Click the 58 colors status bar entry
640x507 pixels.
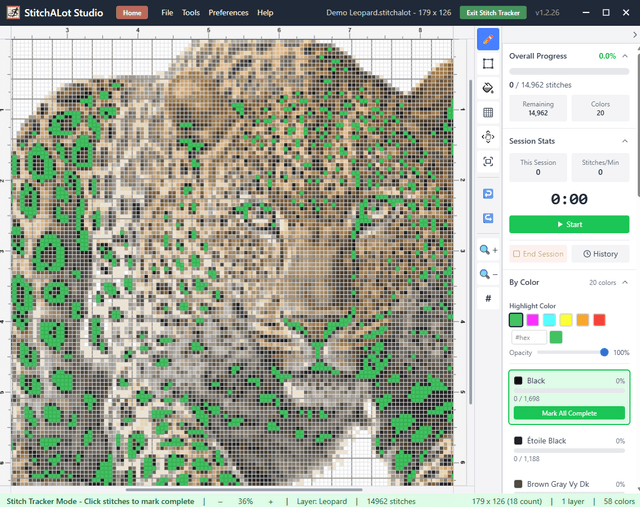pos(619,501)
